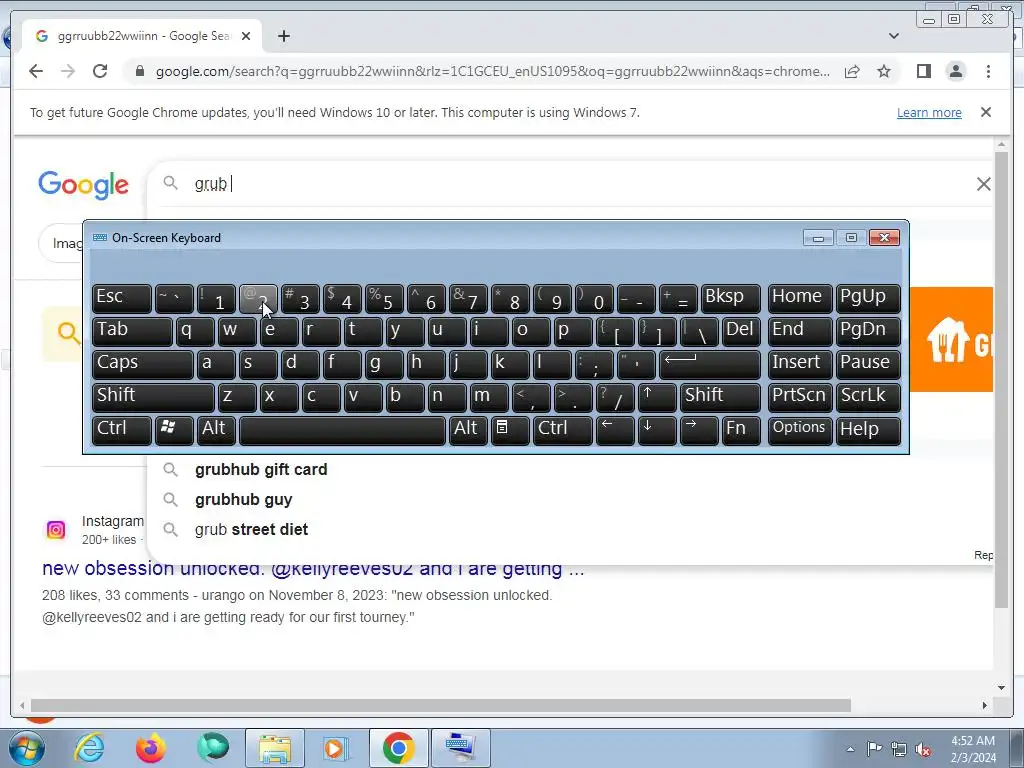Image resolution: width=1024 pixels, height=768 pixels.
Task: Show hidden tray icons arrow
Action: pos(850,749)
